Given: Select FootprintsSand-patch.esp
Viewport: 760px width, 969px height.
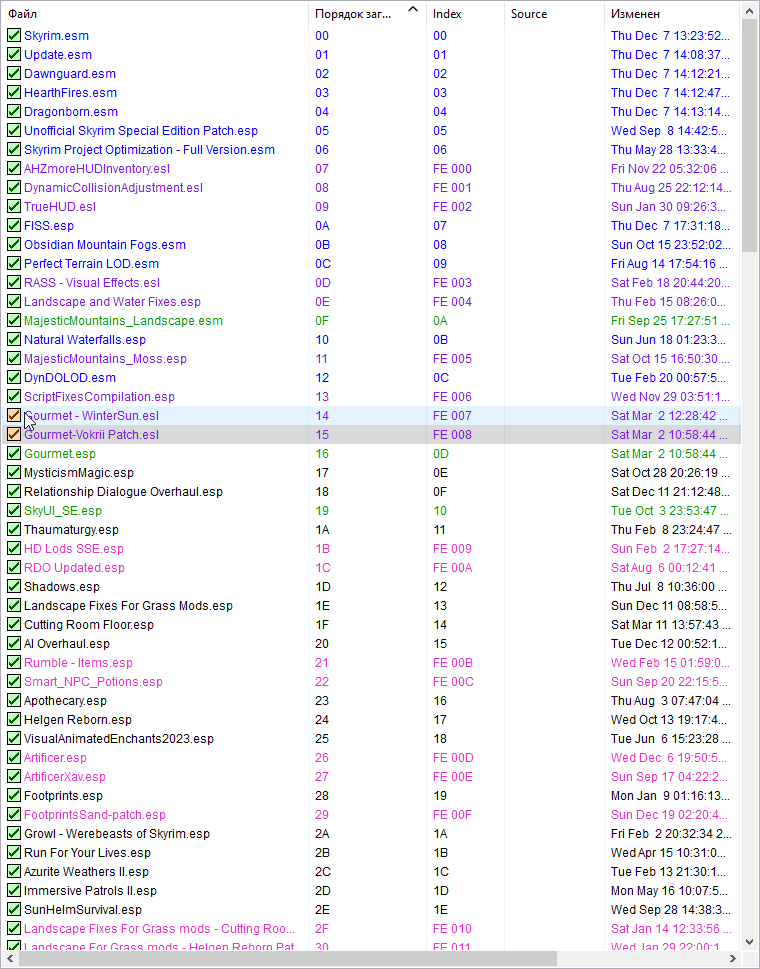Looking at the screenshot, I should 95,815.
